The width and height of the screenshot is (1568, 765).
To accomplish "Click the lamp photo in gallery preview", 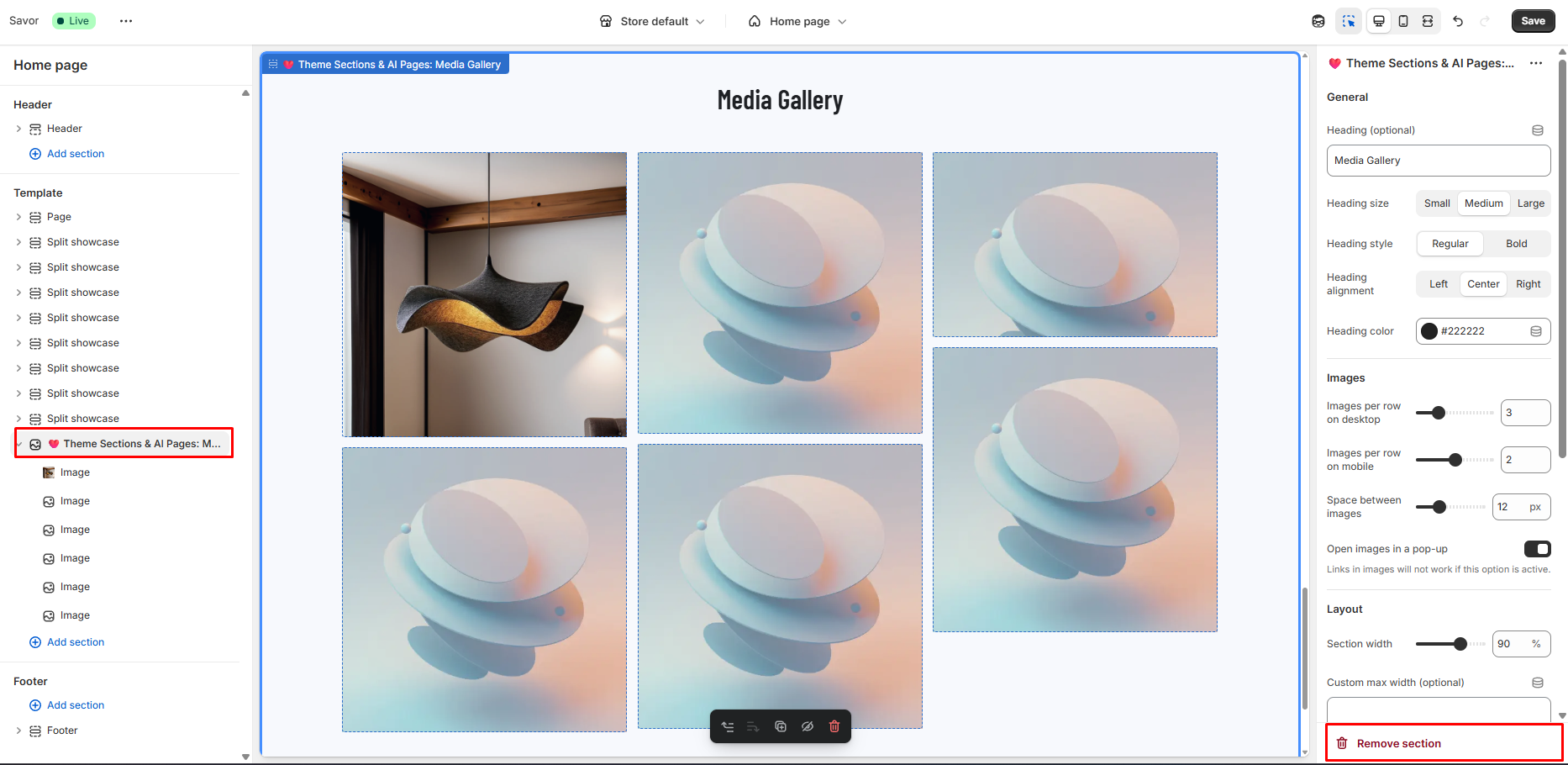I will point(484,294).
